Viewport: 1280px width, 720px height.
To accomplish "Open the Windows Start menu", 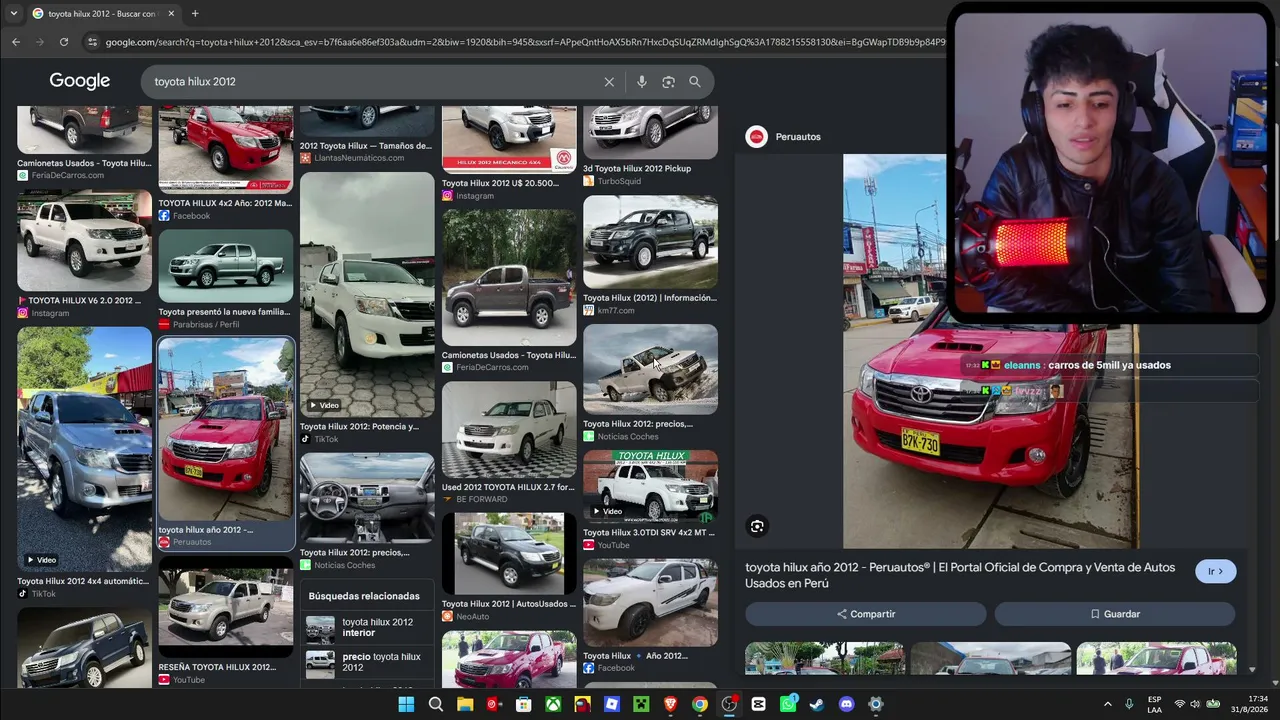I will [406, 704].
